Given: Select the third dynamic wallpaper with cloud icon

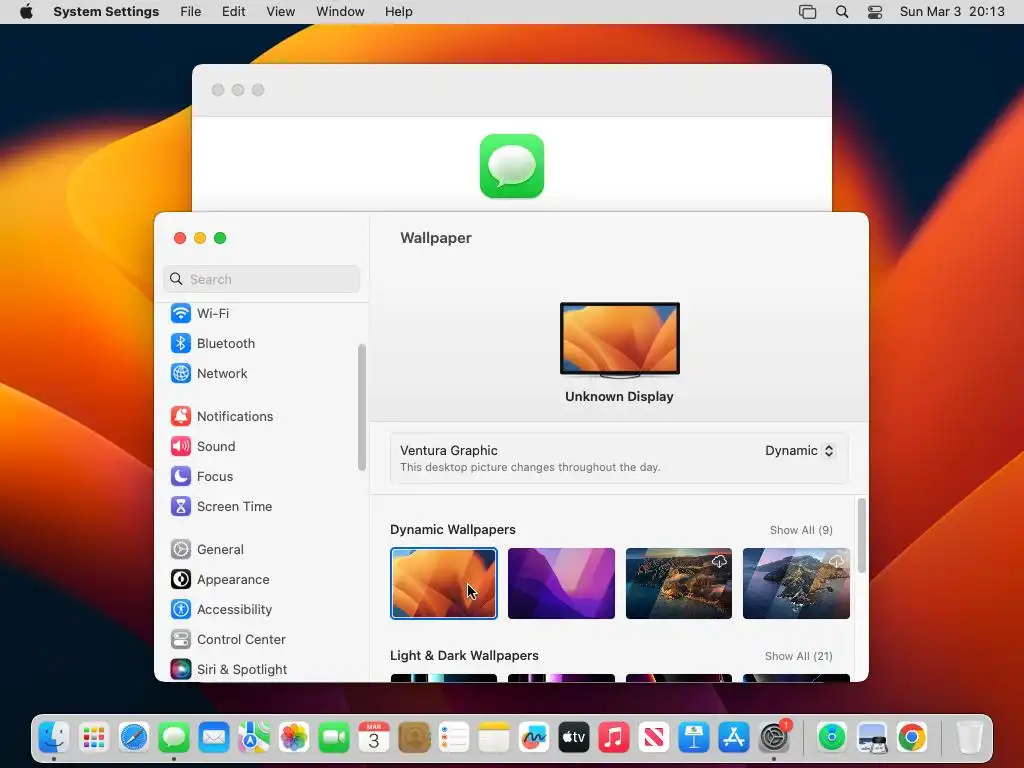Looking at the screenshot, I should [x=679, y=583].
